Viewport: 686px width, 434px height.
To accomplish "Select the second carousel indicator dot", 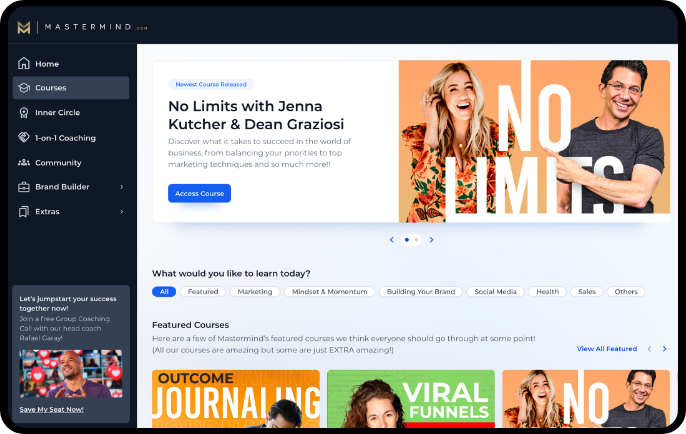I will pyautogui.click(x=416, y=240).
